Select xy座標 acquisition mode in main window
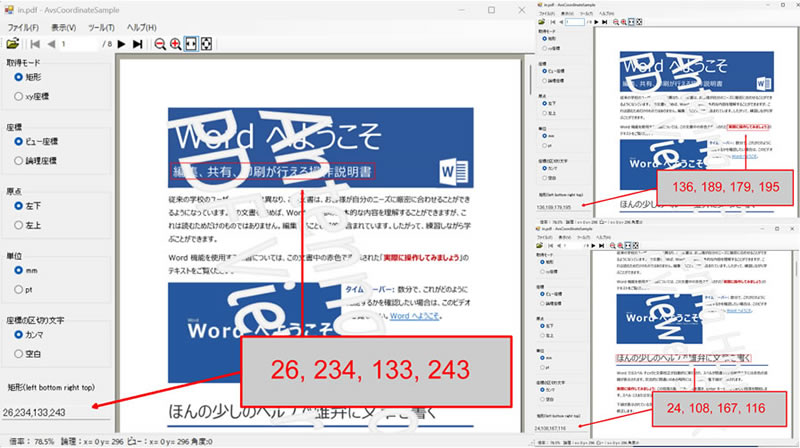Image resolution: width=800 pixels, height=448 pixels. click(x=32, y=96)
